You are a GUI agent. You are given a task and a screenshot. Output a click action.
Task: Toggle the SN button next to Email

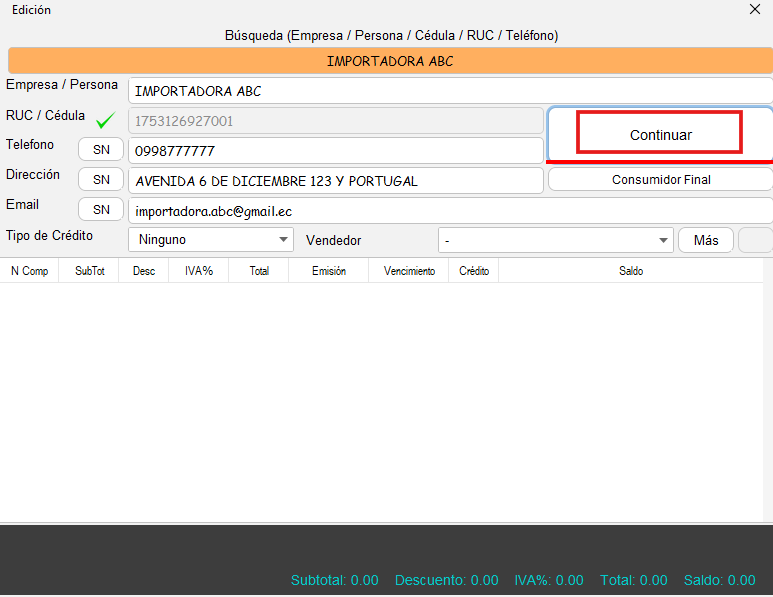click(101, 210)
